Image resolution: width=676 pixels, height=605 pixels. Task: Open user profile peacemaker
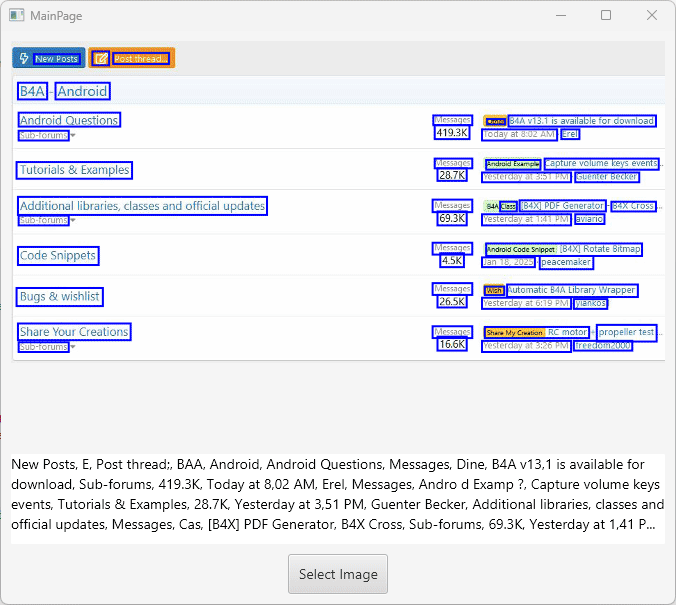click(566, 262)
